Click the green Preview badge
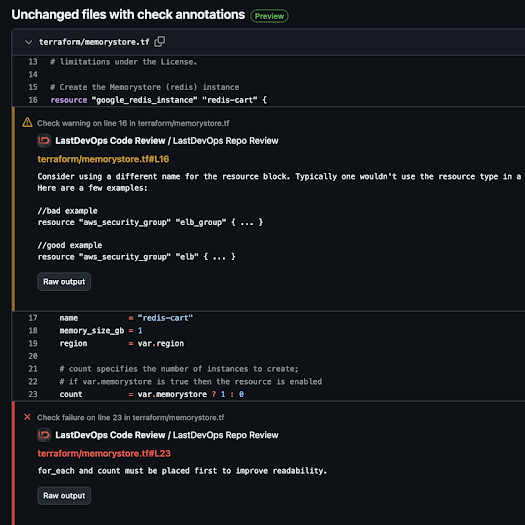This screenshot has height=525, width=525. (x=269, y=16)
